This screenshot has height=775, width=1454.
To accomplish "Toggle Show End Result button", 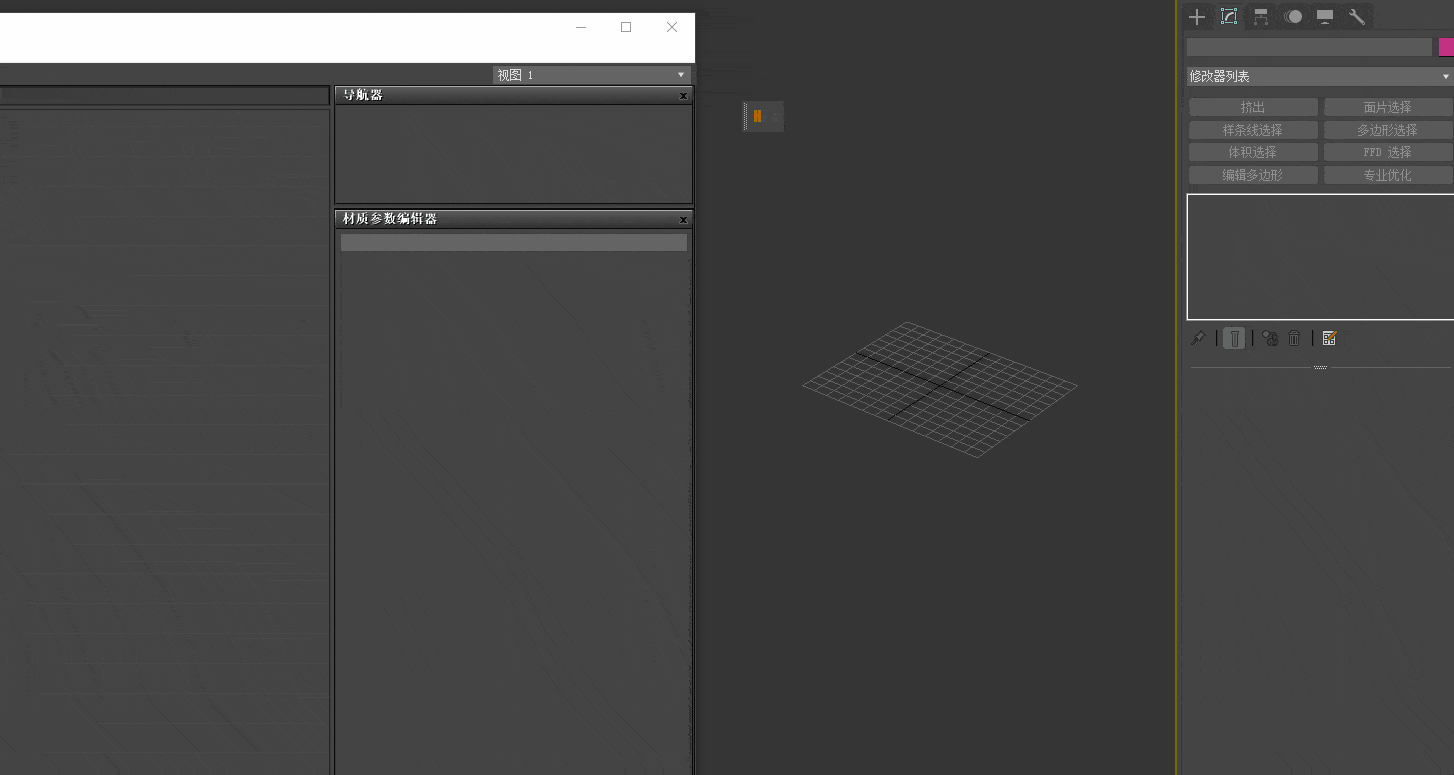I will (1234, 339).
